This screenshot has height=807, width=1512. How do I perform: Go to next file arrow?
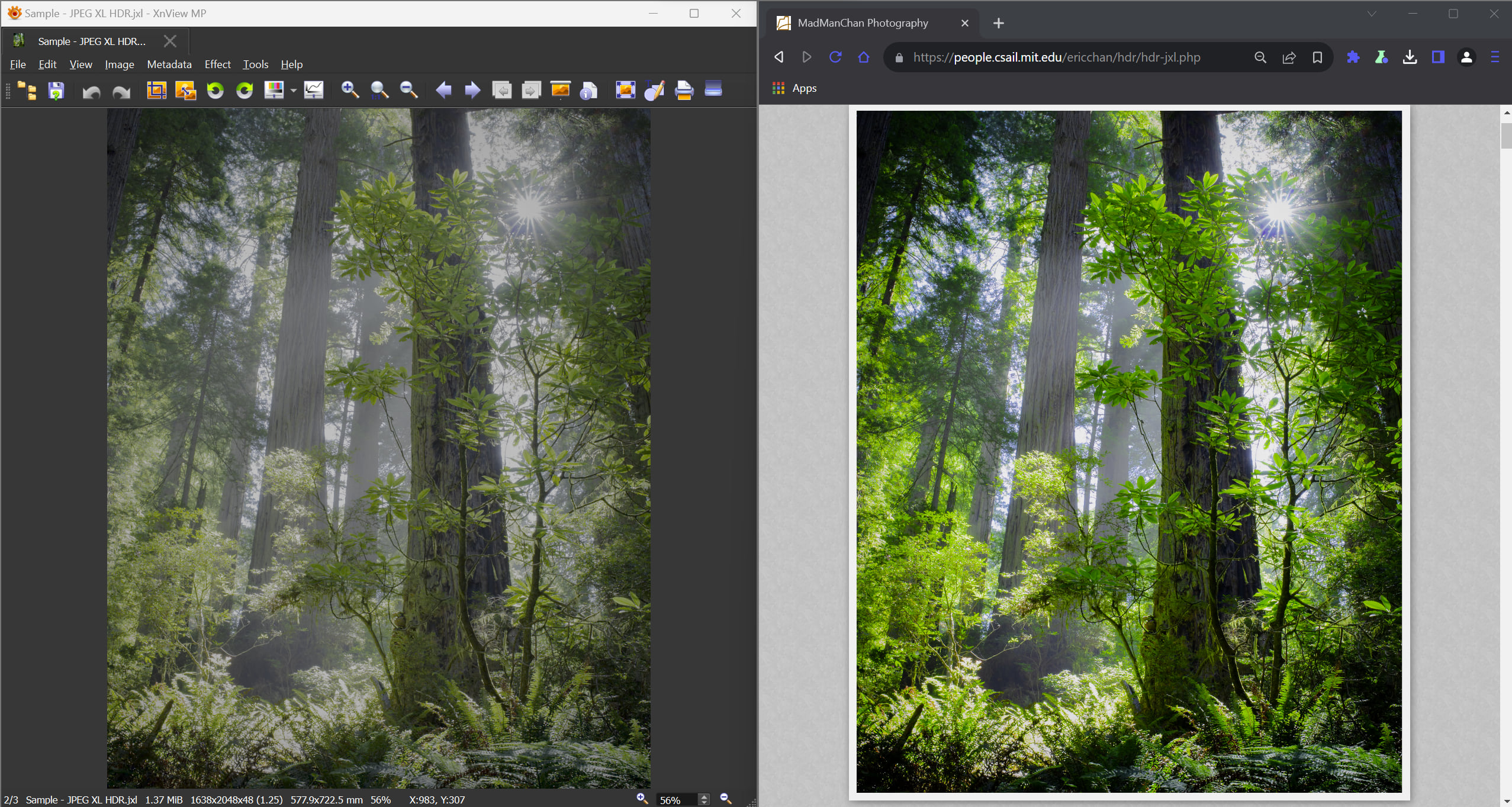point(472,90)
